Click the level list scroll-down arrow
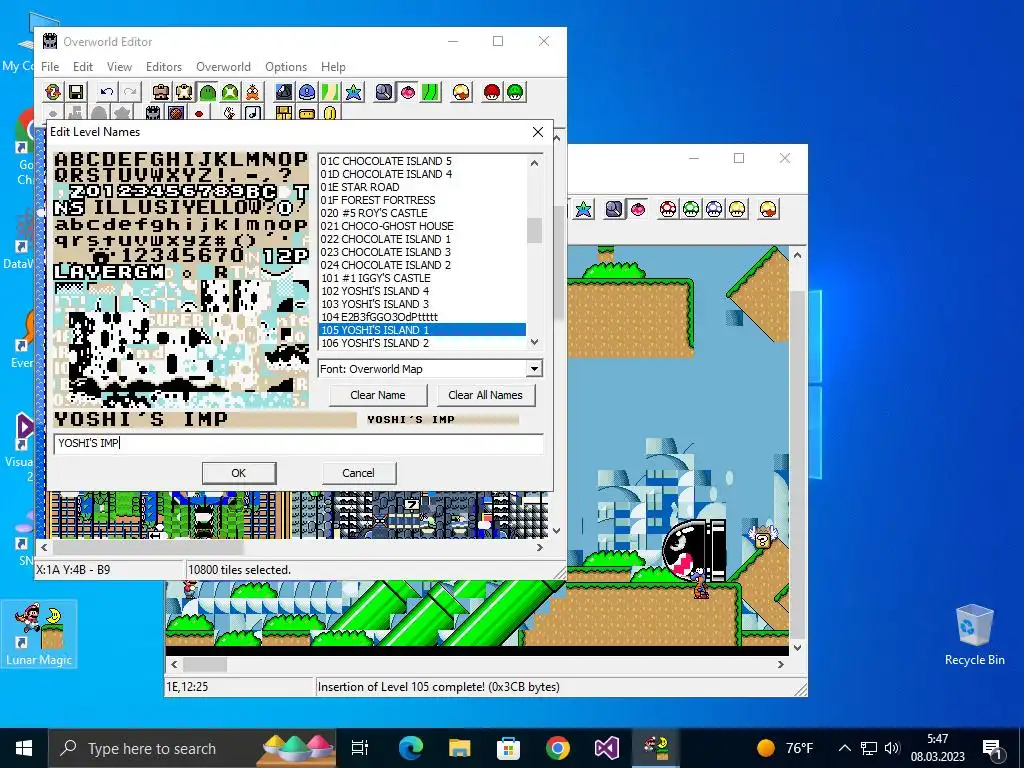This screenshot has width=1024, height=768. [534, 342]
